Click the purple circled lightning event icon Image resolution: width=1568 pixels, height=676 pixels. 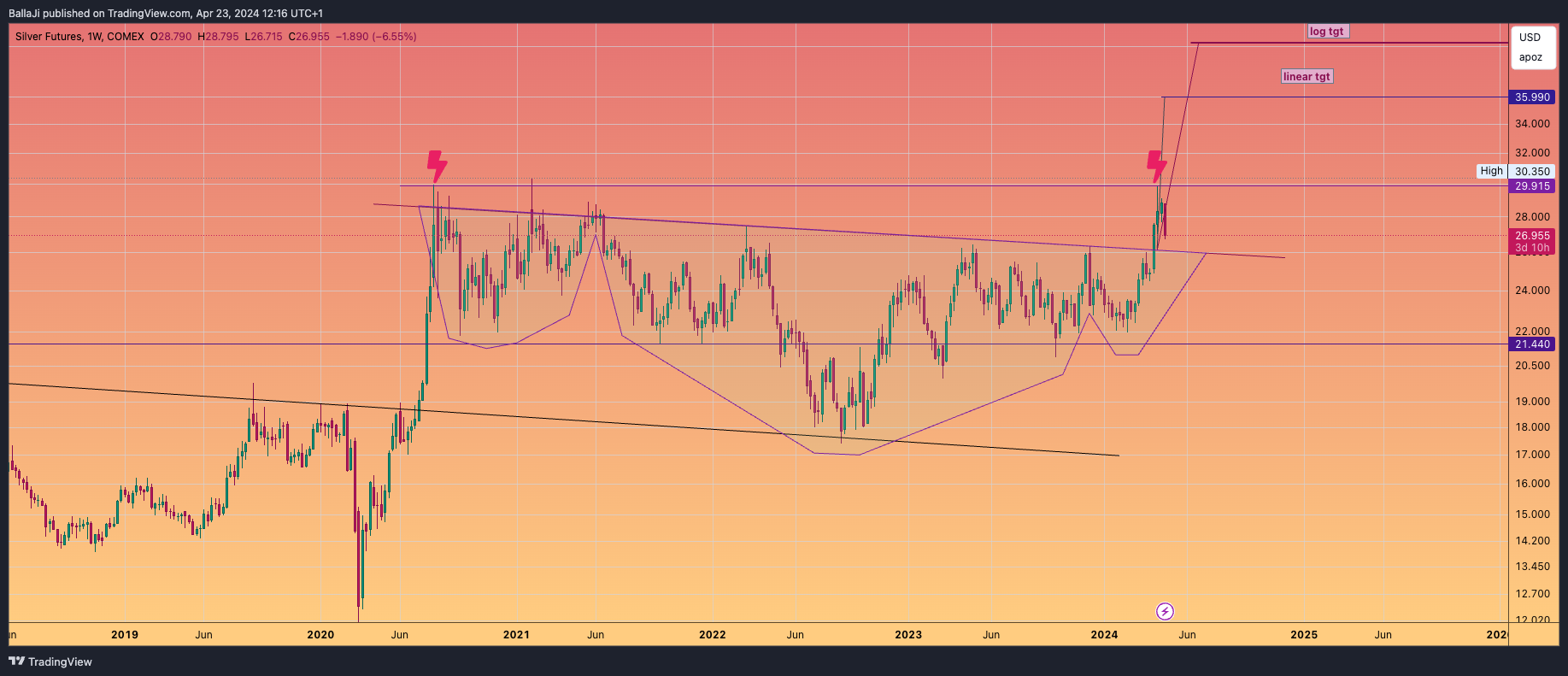[1165, 611]
